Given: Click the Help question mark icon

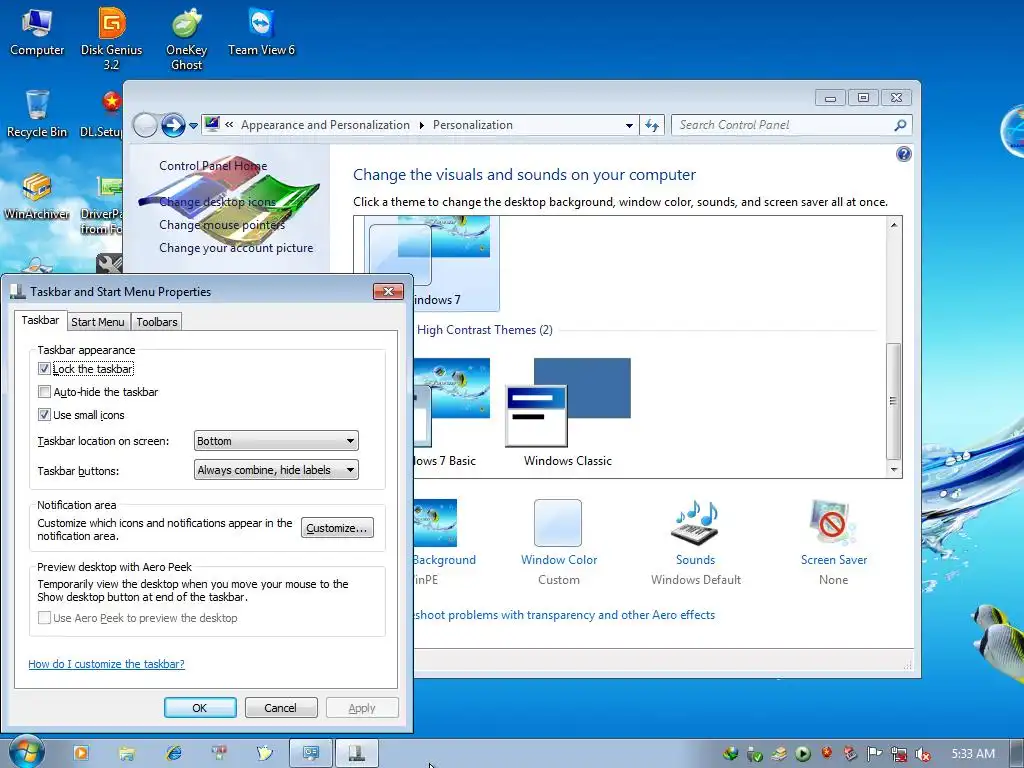Looking at the screenshot, I should click(x=904, y=154).
